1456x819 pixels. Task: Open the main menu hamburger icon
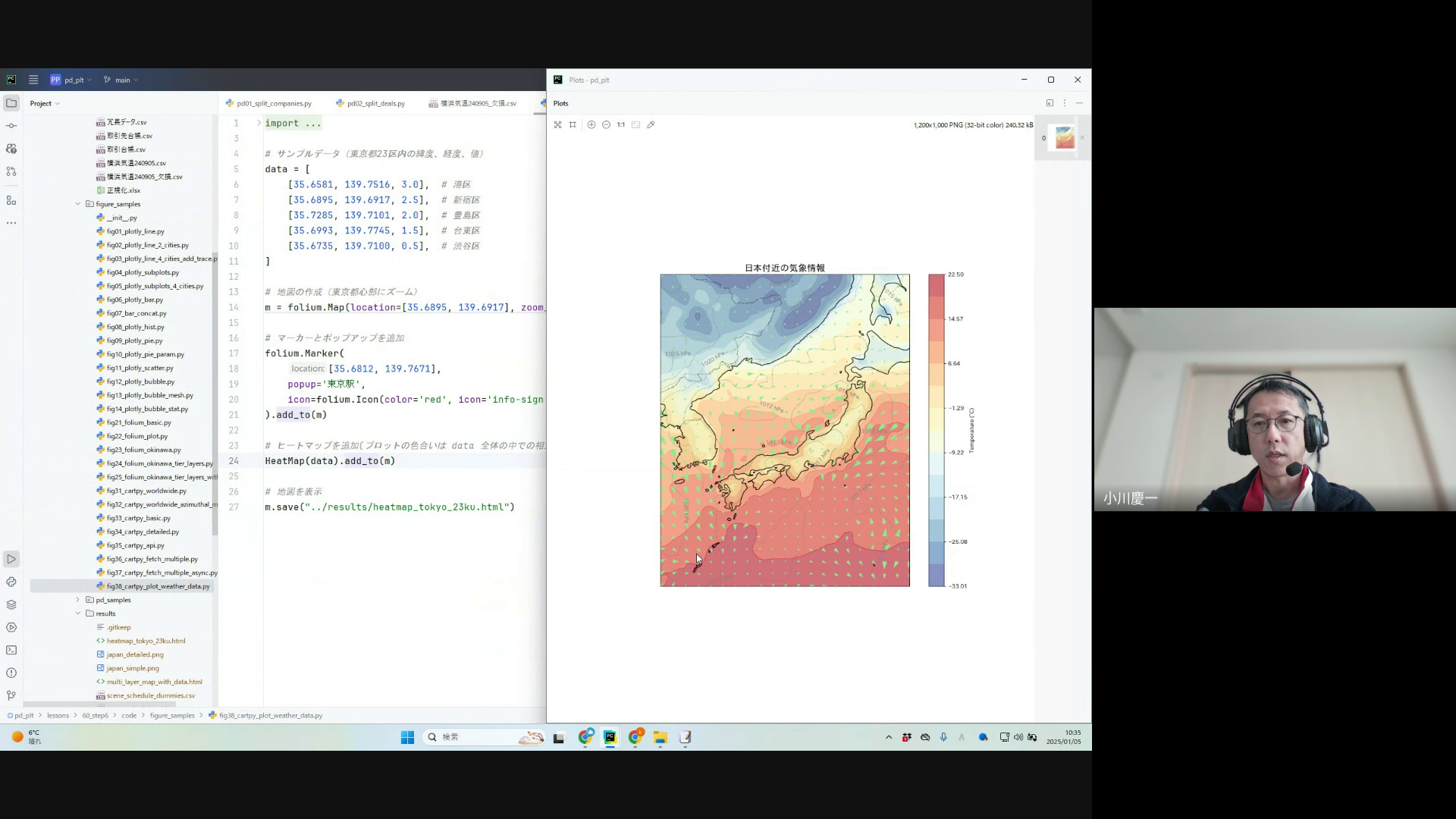click(33, 80)
